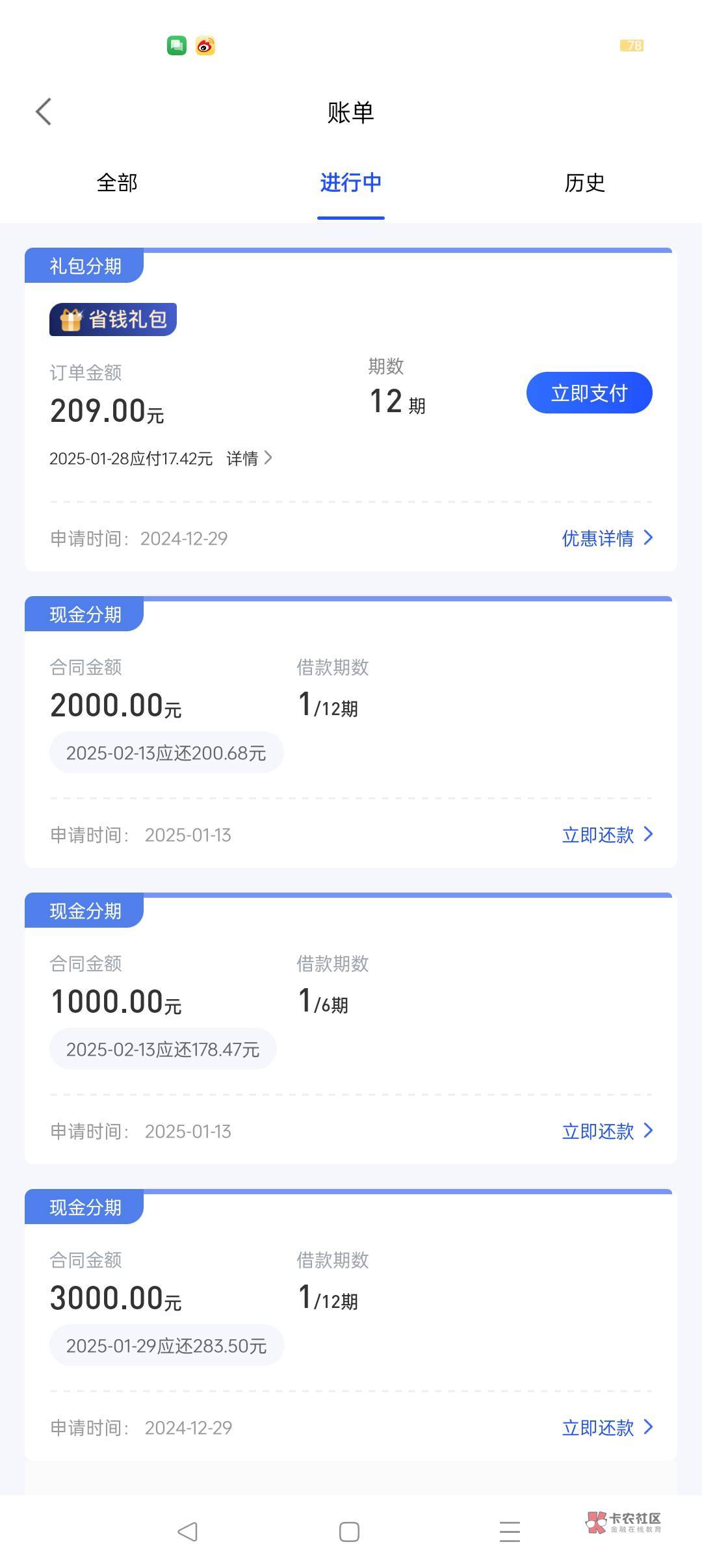This screenshot has width=702, height=1568.
Task: Open 优惠详情 for the gift package
Action: [x=606, y=538]
